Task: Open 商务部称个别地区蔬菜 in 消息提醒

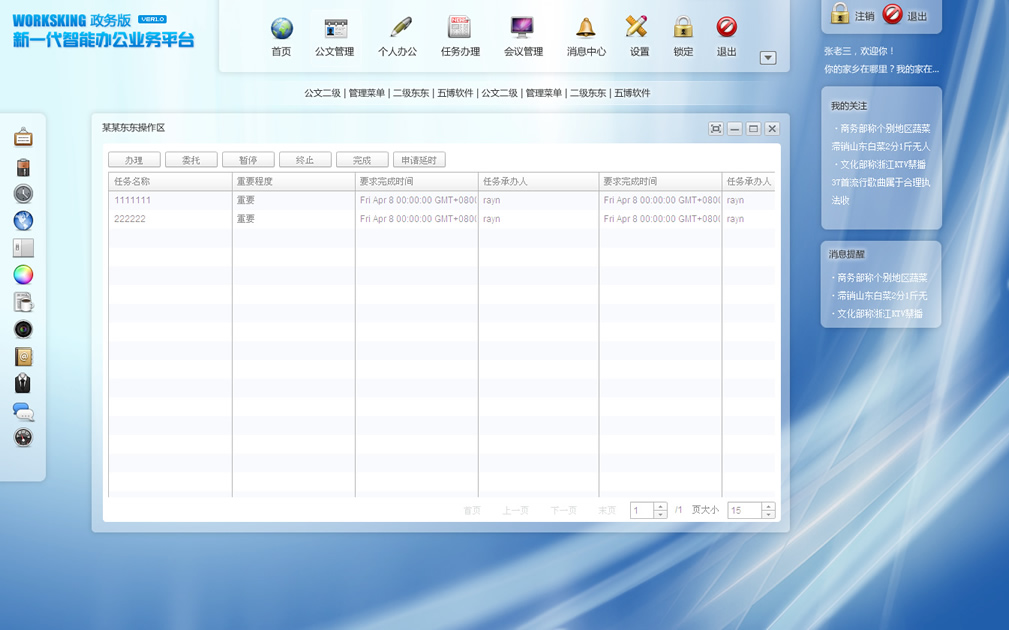Action: tap(882, 278)
